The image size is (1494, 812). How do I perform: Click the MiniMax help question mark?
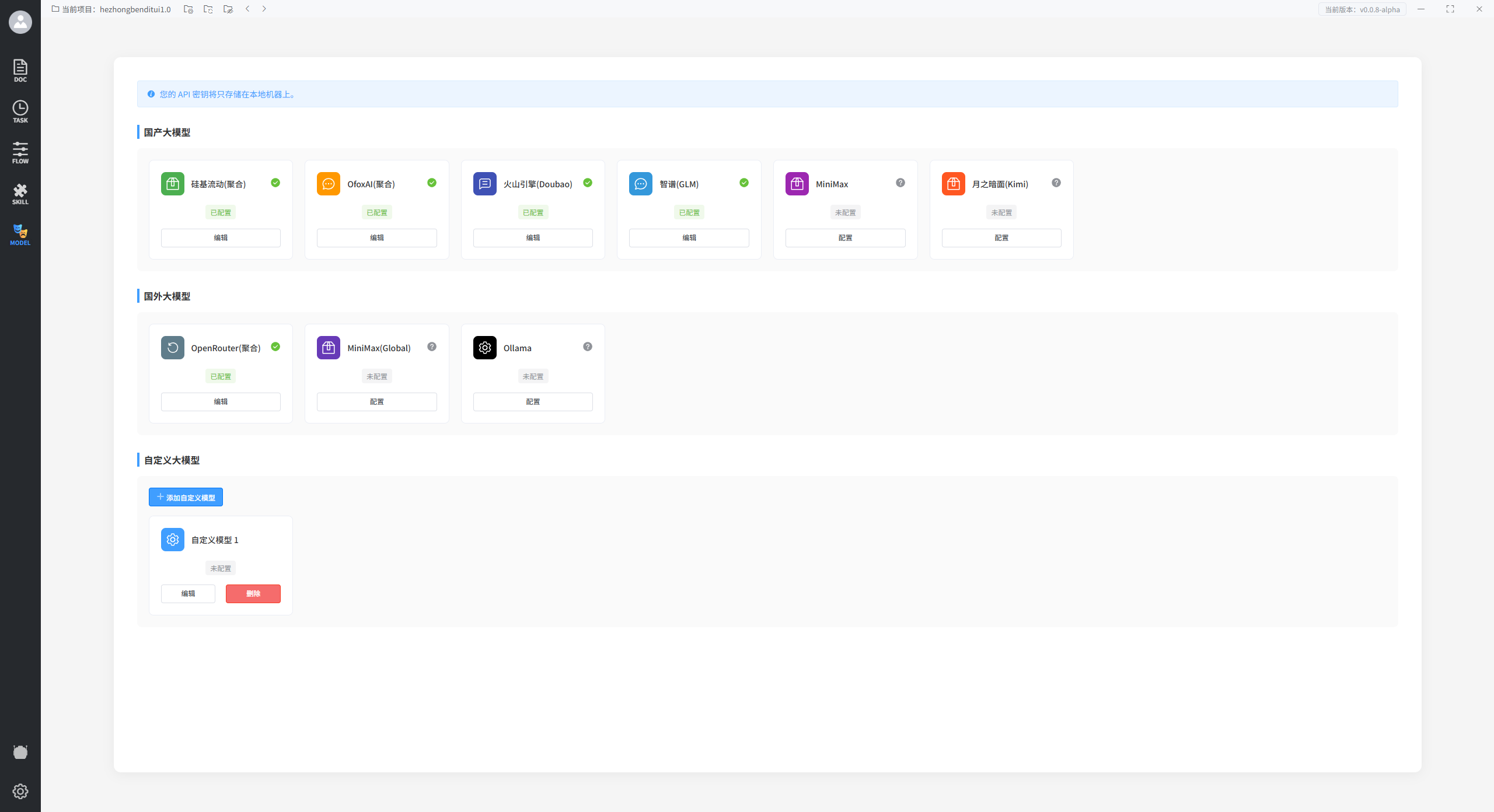900,183
